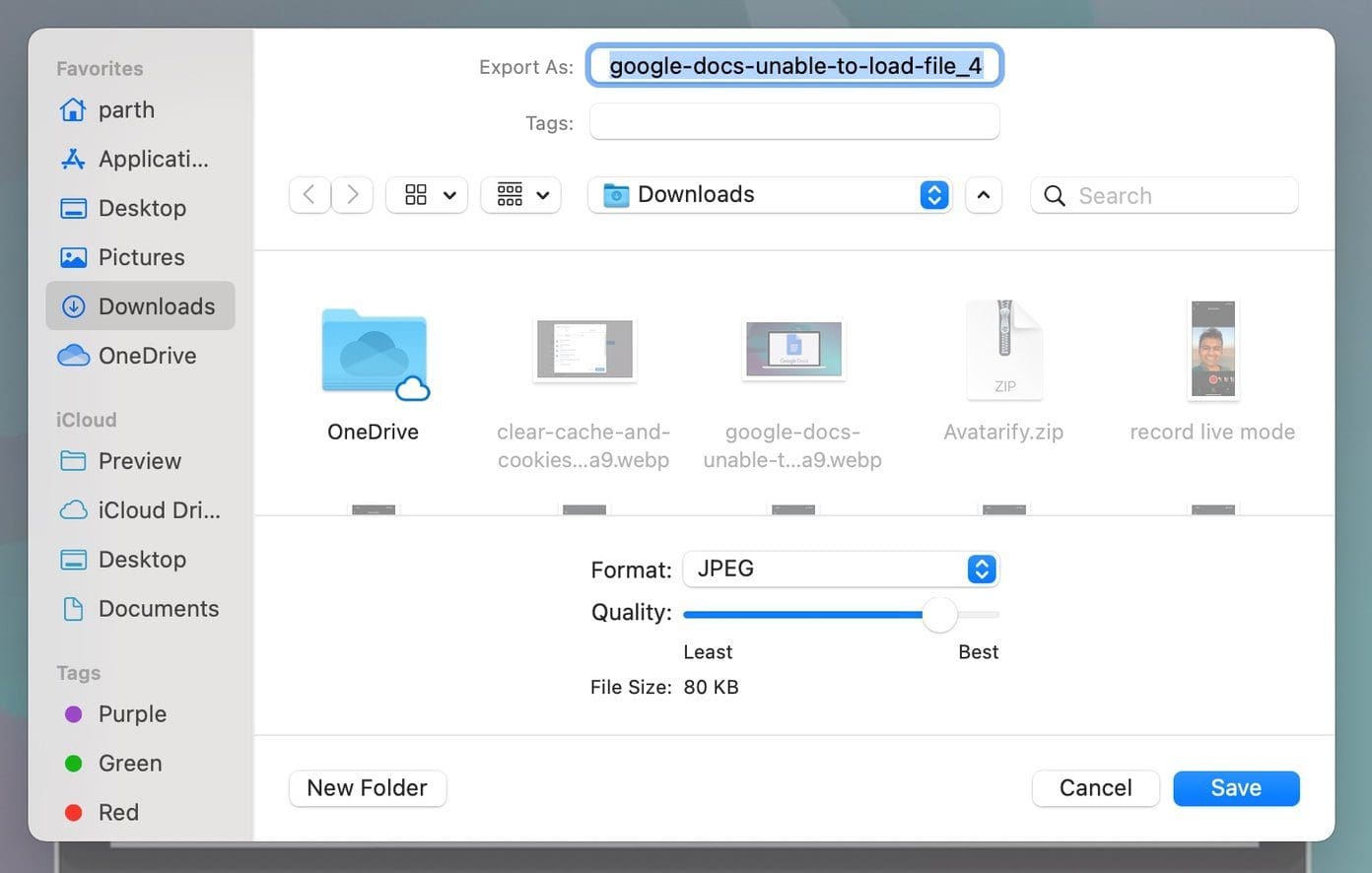Select the Avatarify.zip file
The height and width of the screenshot is (873, 1372).
pyautogui.click(x=1003, y=372)
